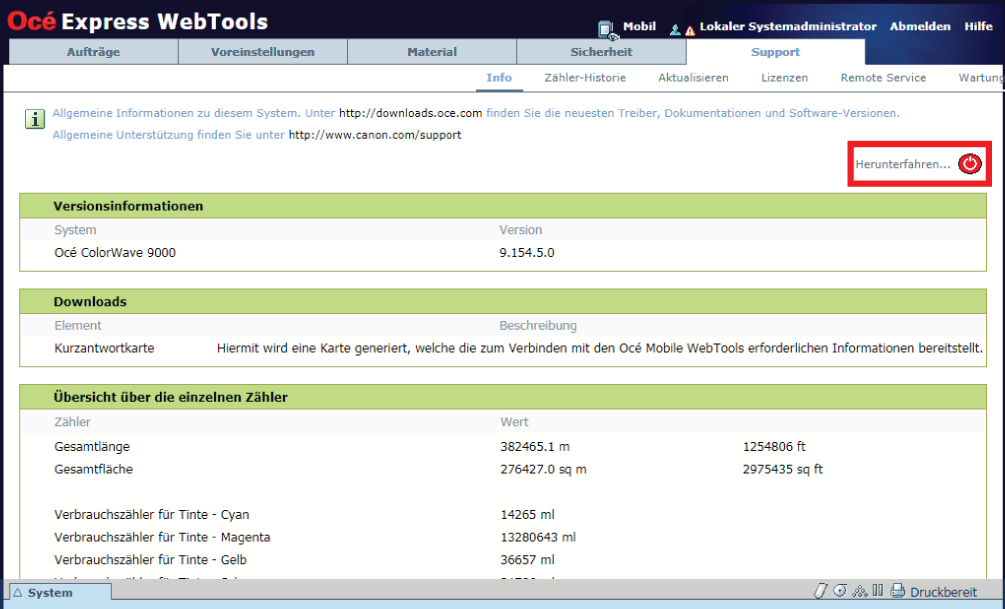This screenshot has width=1005, height=609.
Task: Click the Wert column header
Action: (515, 422)
